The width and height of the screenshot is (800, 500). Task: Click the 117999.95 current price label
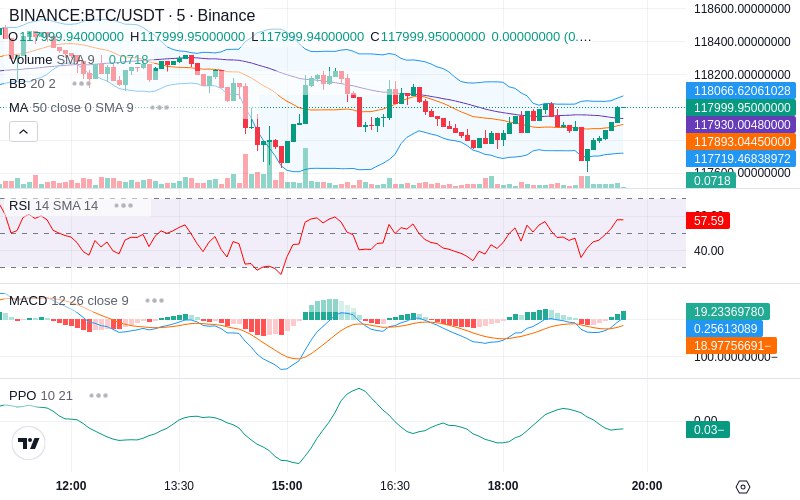tap(741, 108)
